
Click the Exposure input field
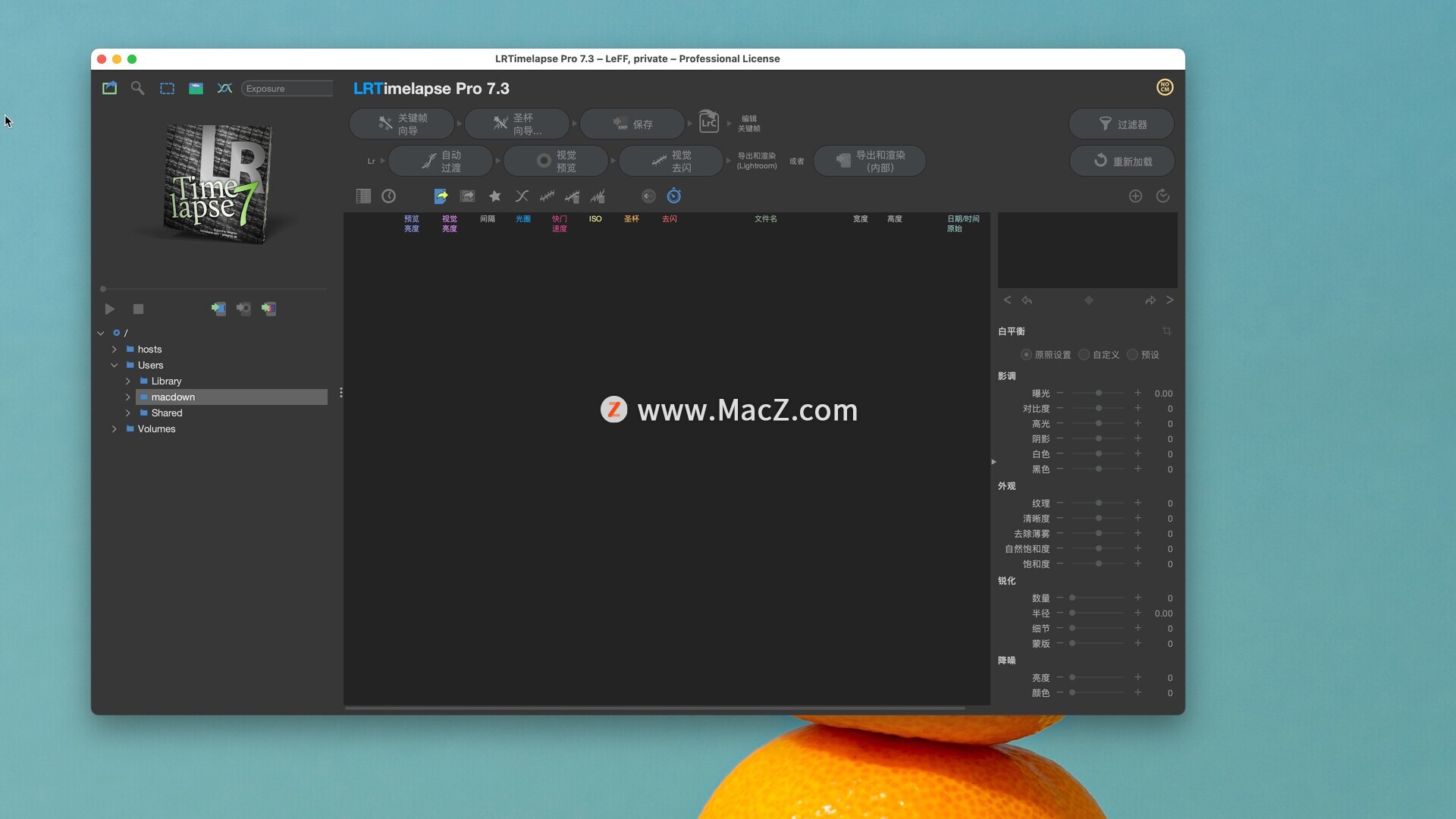pos(287,88)
